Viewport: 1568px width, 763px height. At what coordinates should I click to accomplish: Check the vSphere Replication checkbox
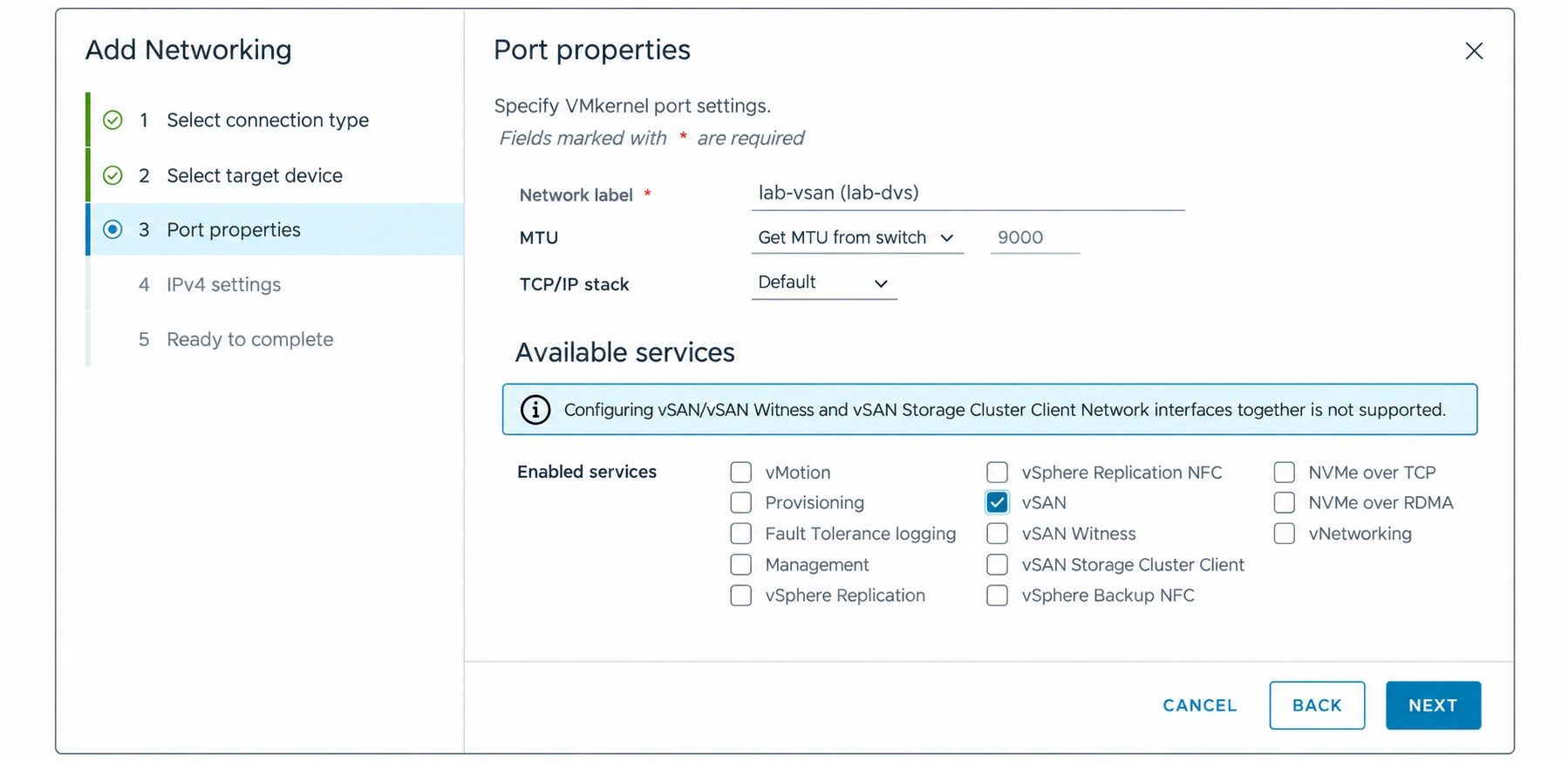[740, 595]
